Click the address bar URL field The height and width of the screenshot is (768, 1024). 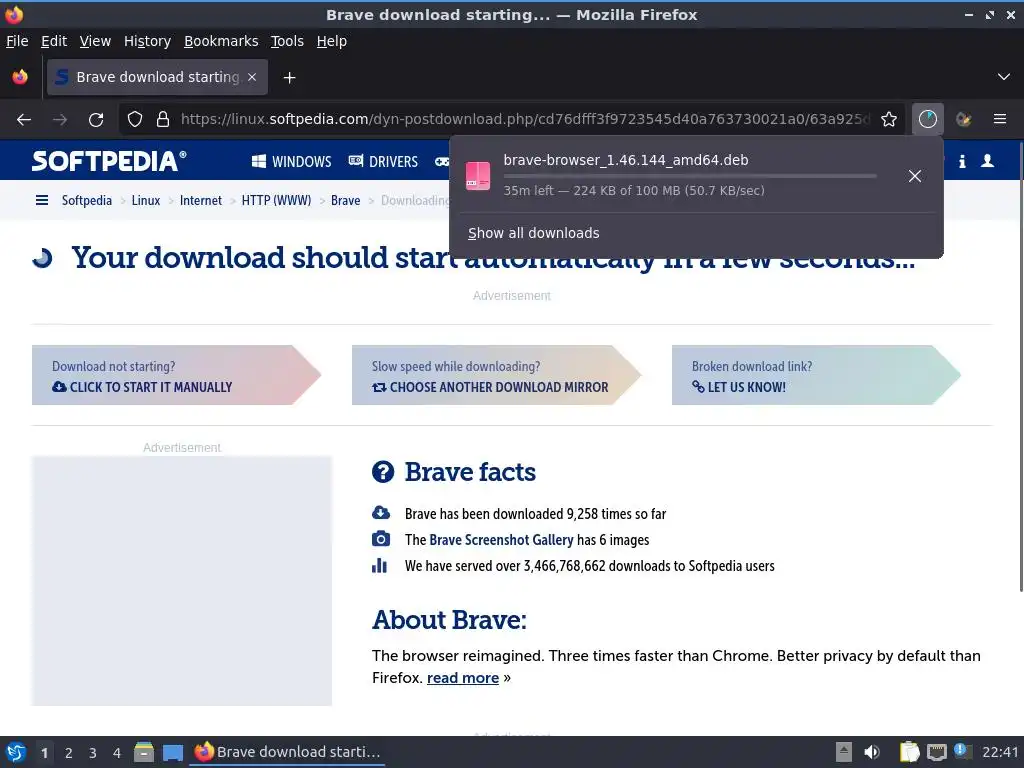click(x=526, y=120)
